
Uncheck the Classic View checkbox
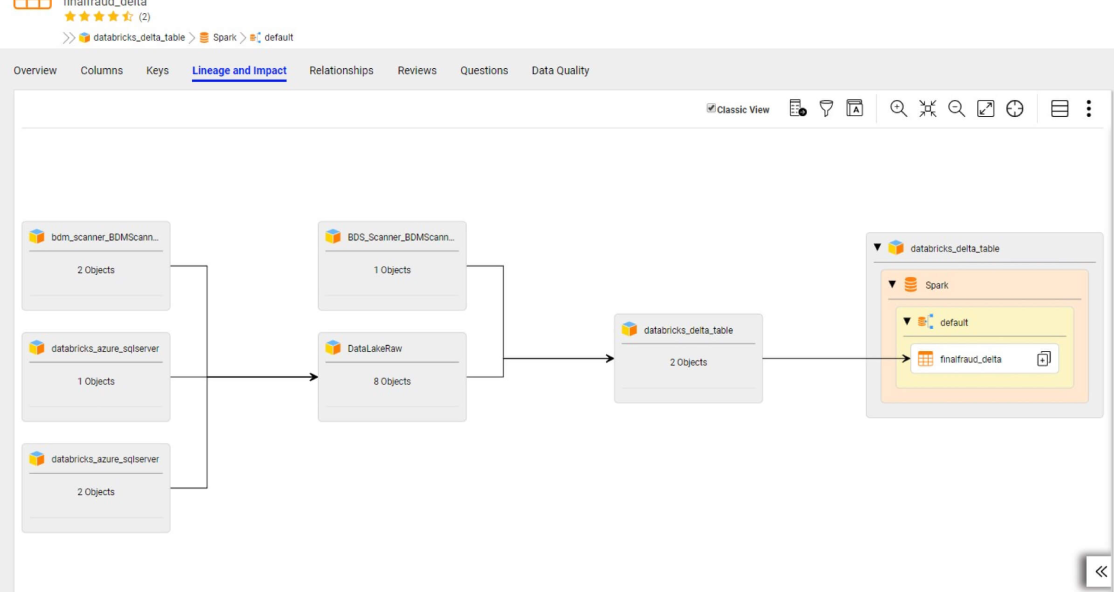tap(711, 108)
